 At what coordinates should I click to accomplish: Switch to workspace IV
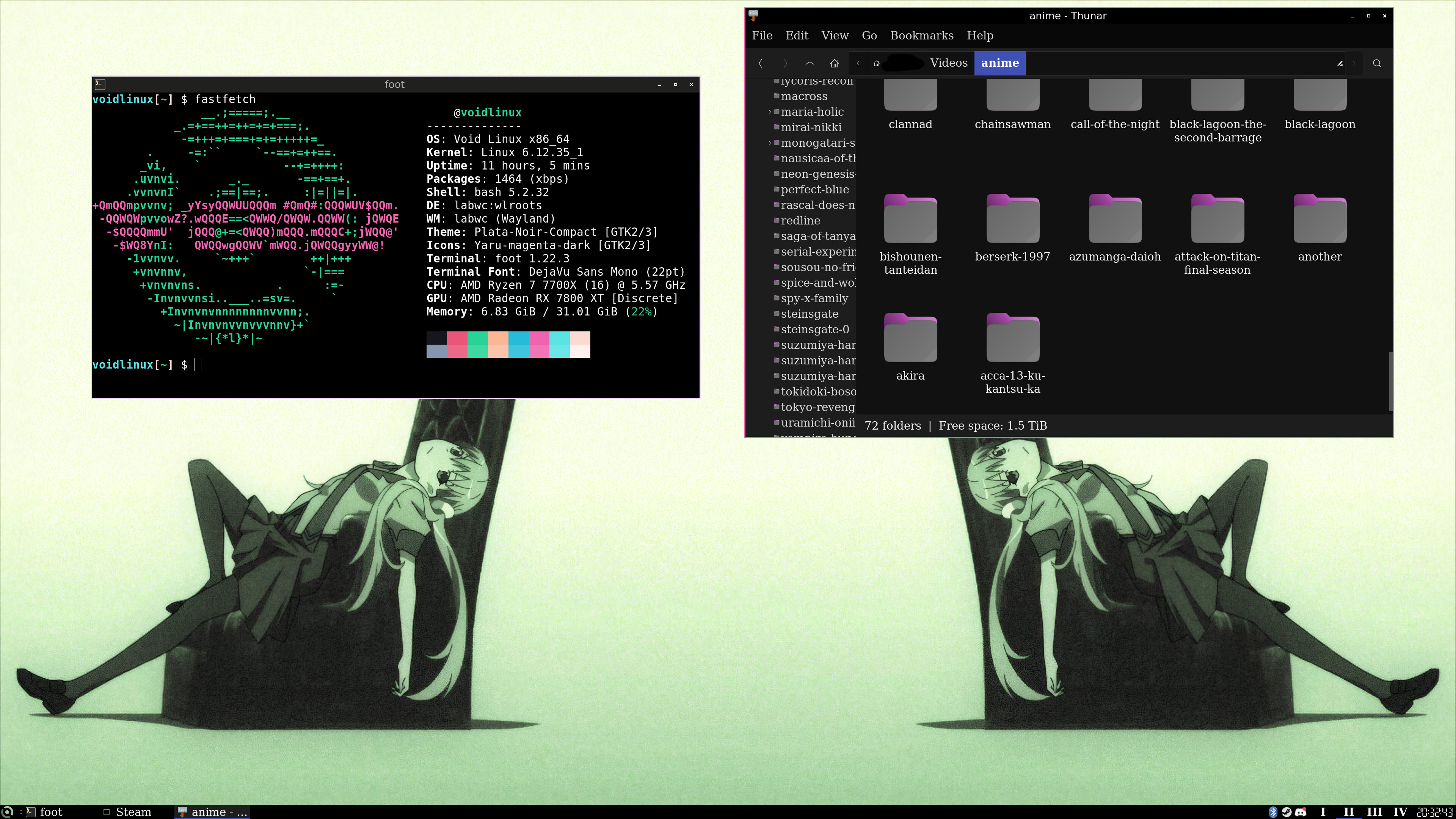(x=1401, y=812)
